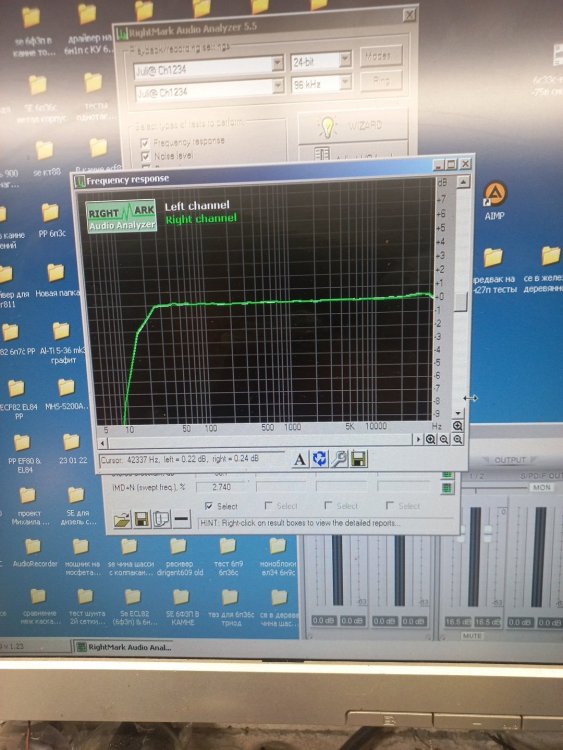Click the green spectrum icon next to IMD+N row
Viewport: 563px width, 750px height.
pyautogui.click(x=447, y=488)
